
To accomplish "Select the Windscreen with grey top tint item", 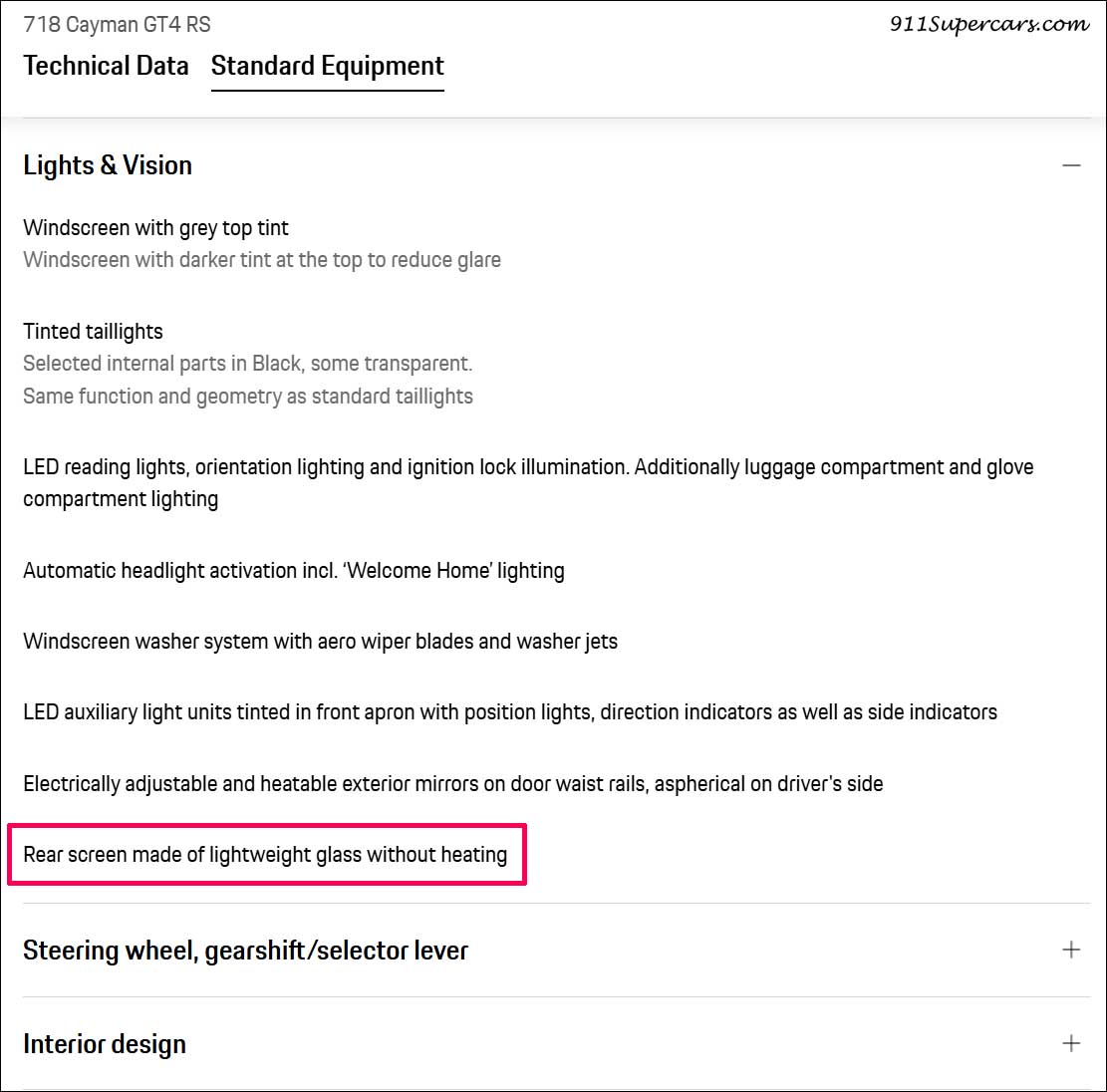I will (155, 228).
